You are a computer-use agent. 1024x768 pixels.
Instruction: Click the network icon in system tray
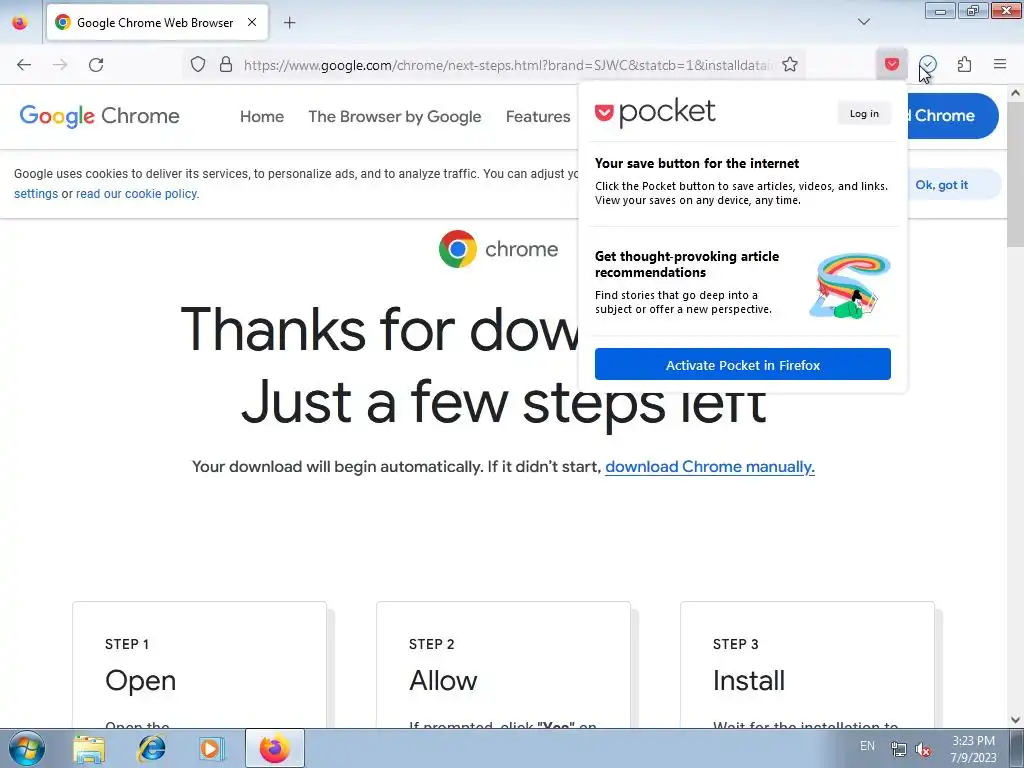pos(899,749)
